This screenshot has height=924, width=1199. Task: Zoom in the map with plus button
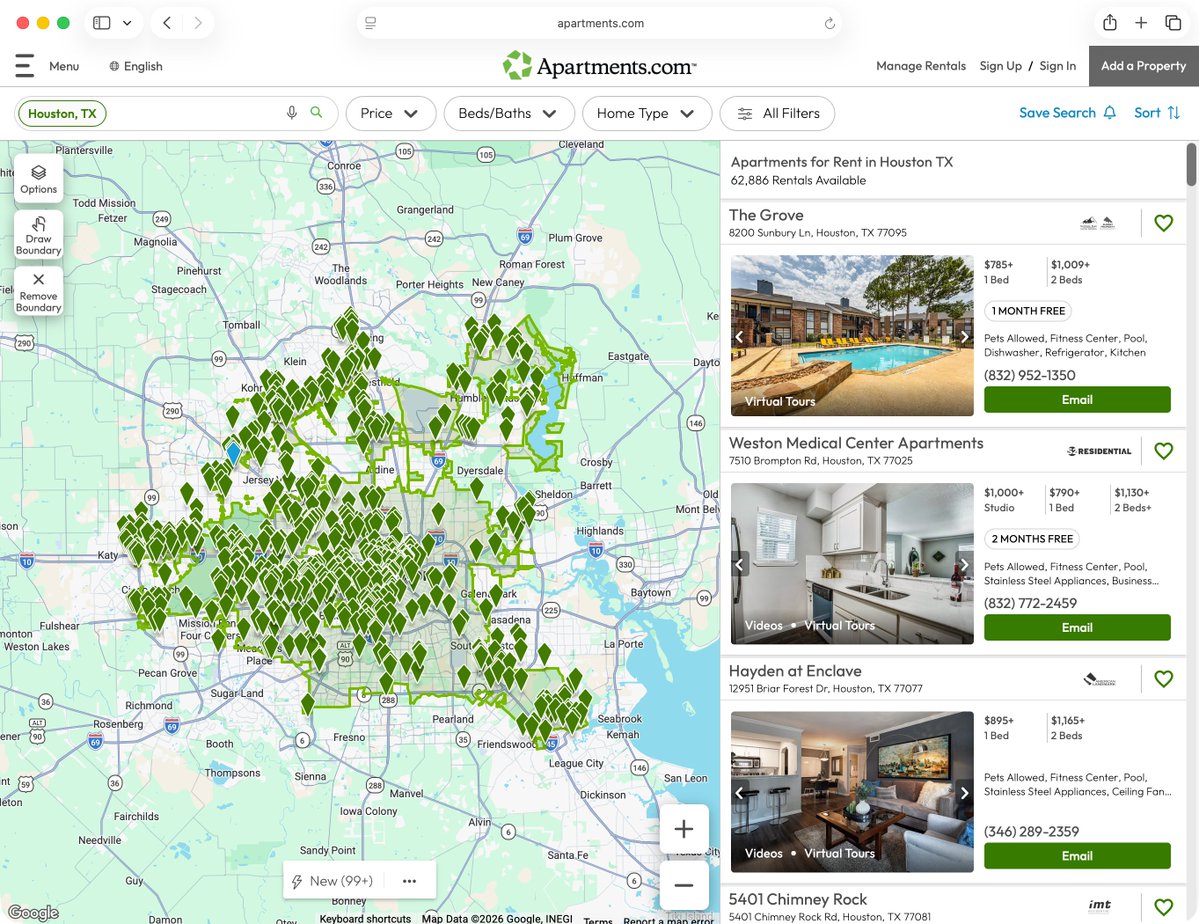click(x=684, y=828)
